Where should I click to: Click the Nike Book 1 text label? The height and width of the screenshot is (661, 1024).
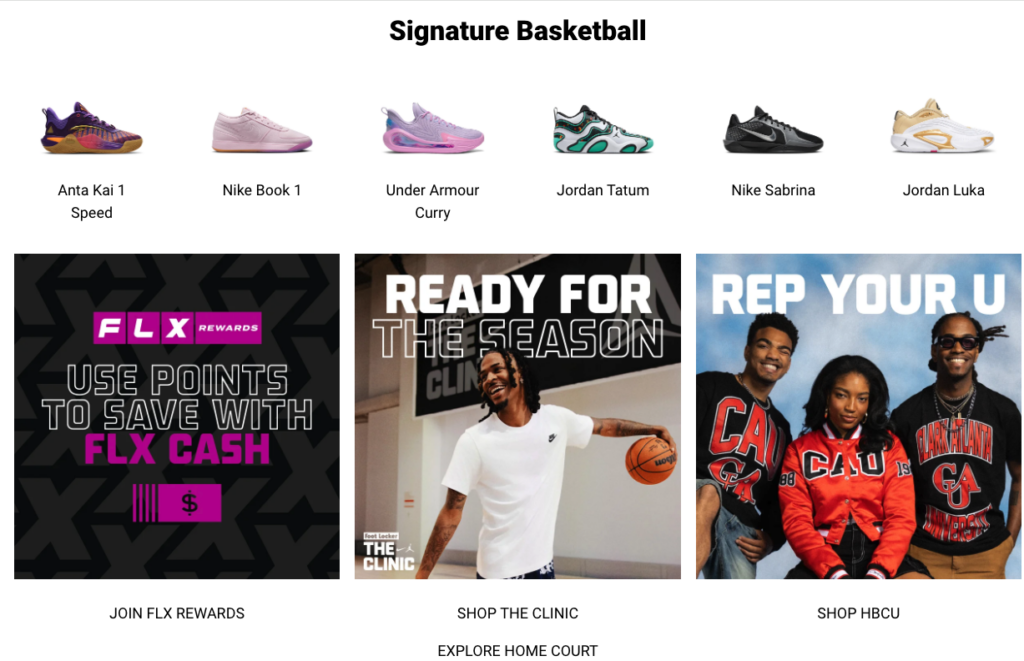(262, 190)
